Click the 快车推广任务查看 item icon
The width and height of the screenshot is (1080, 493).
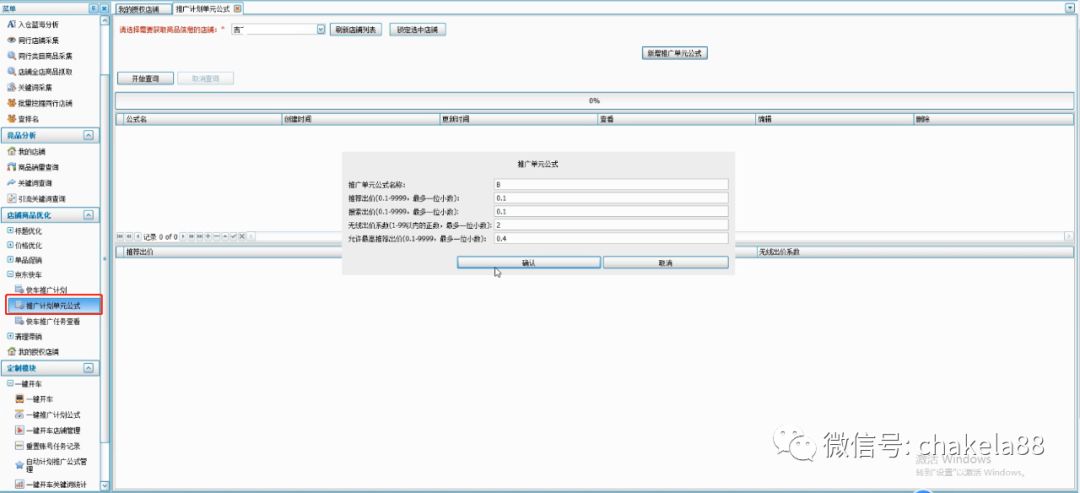click(x=19, y=321)
